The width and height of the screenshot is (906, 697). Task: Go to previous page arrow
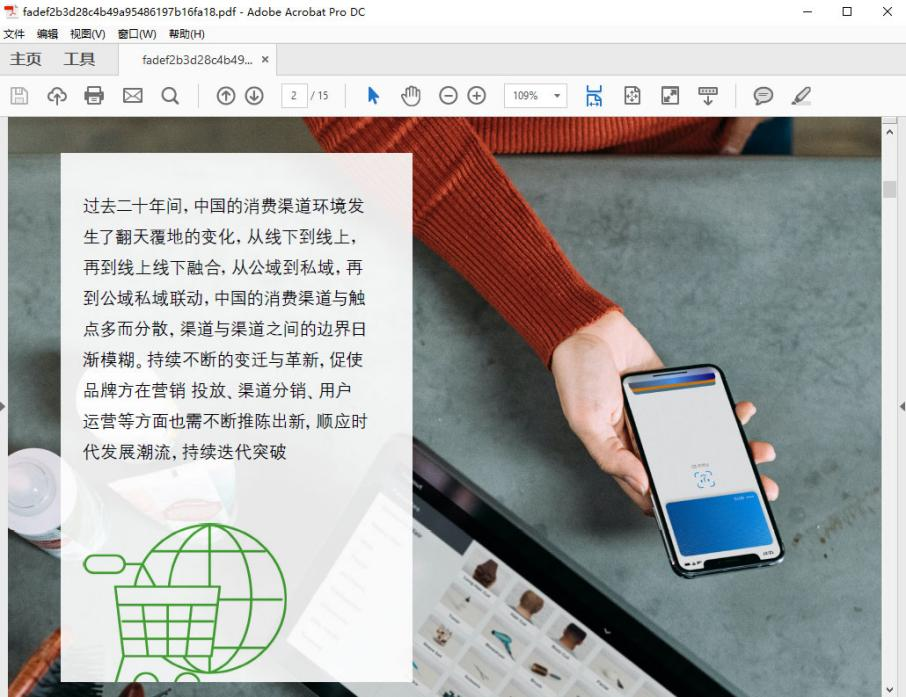226,96
